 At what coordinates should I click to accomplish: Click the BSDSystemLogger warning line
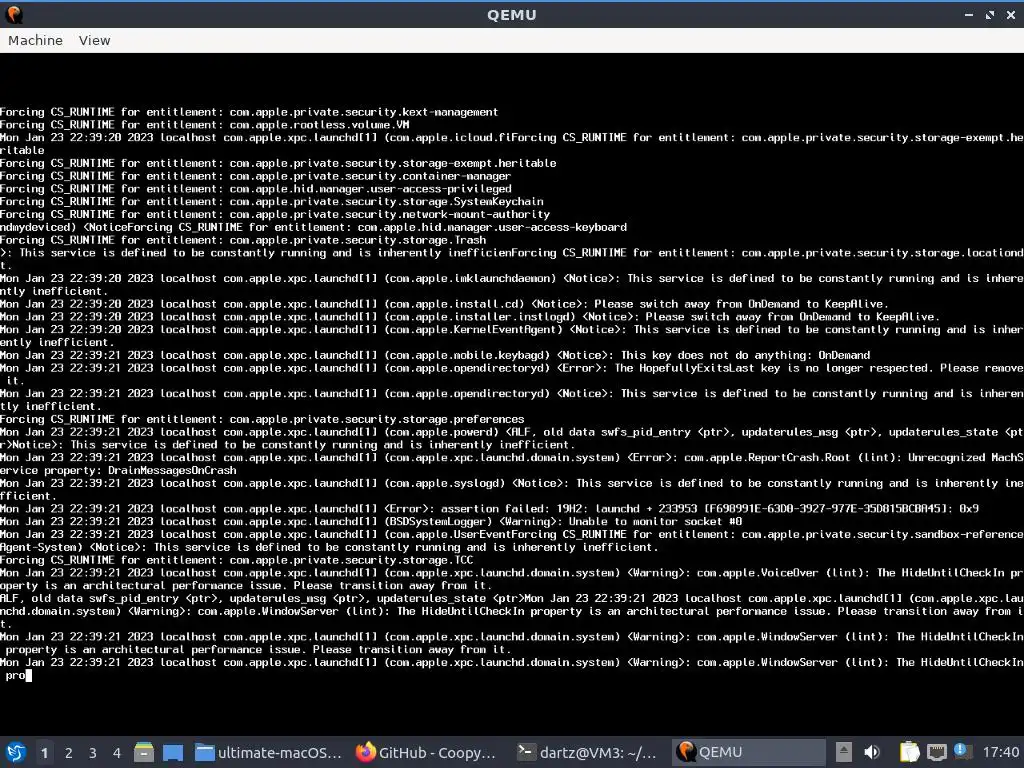(x=371, y=522)
